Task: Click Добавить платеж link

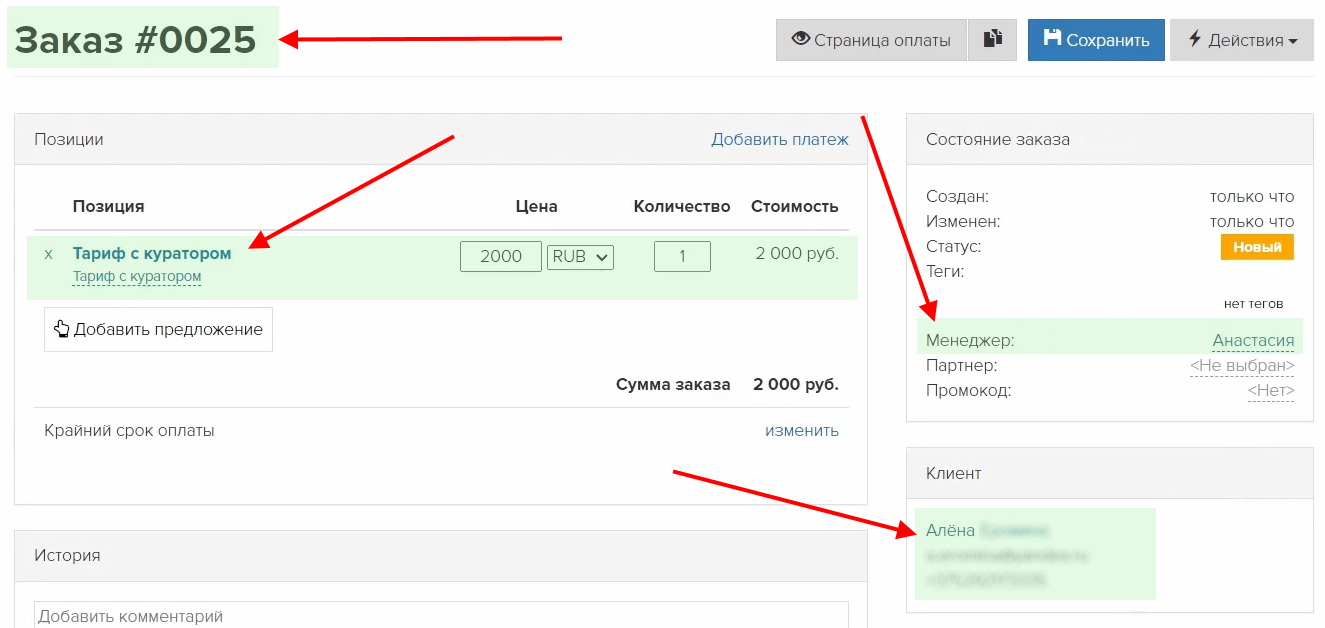Action: tap(779, 139)
